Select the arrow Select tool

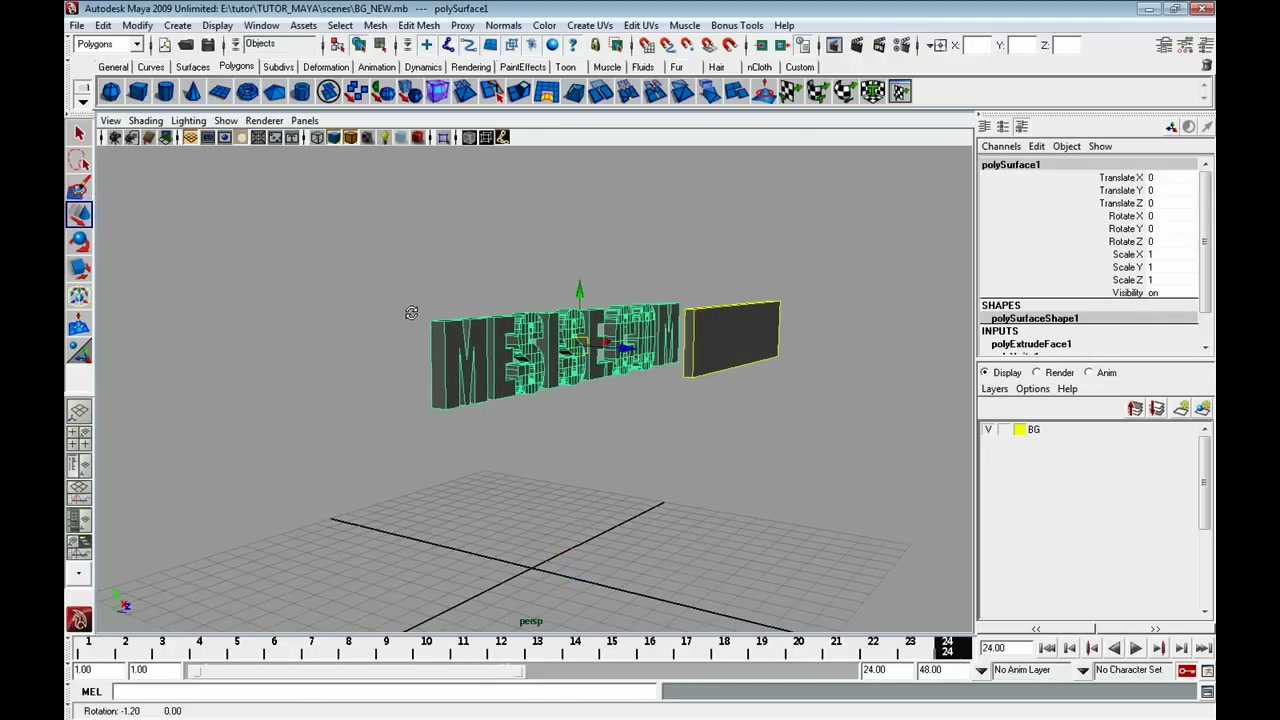coord(79,133)
